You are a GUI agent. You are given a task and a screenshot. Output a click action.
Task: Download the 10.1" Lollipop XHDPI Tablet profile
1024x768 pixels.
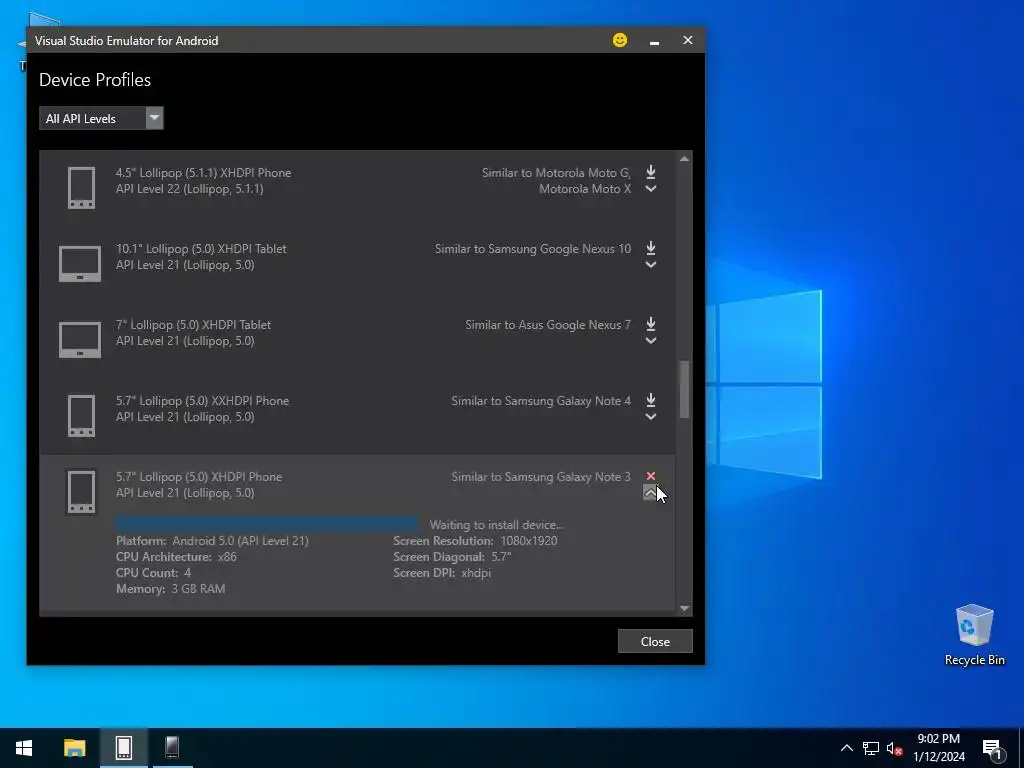pos(650,248)
